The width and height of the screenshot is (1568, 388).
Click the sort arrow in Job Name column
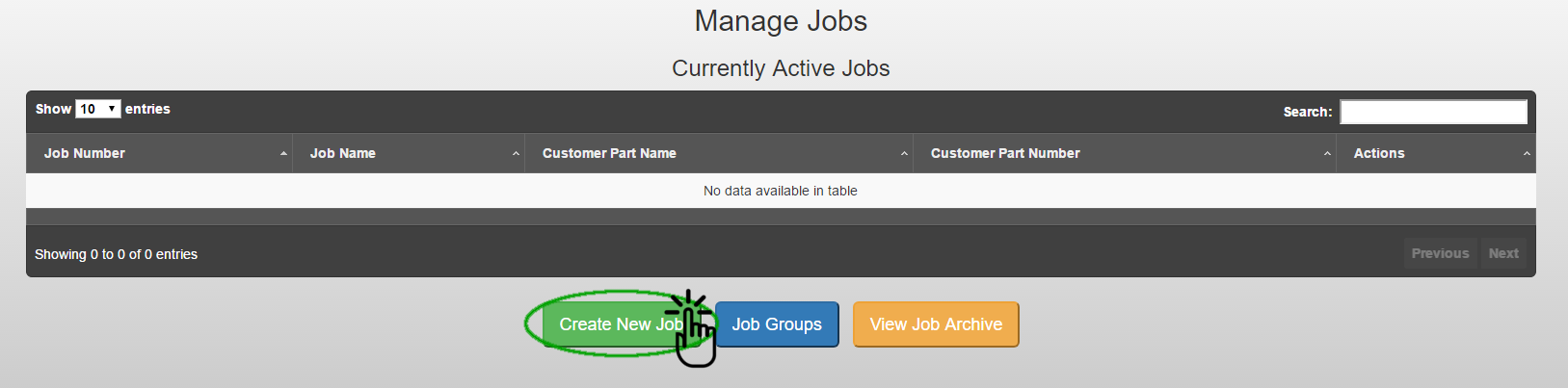[516, 154]
